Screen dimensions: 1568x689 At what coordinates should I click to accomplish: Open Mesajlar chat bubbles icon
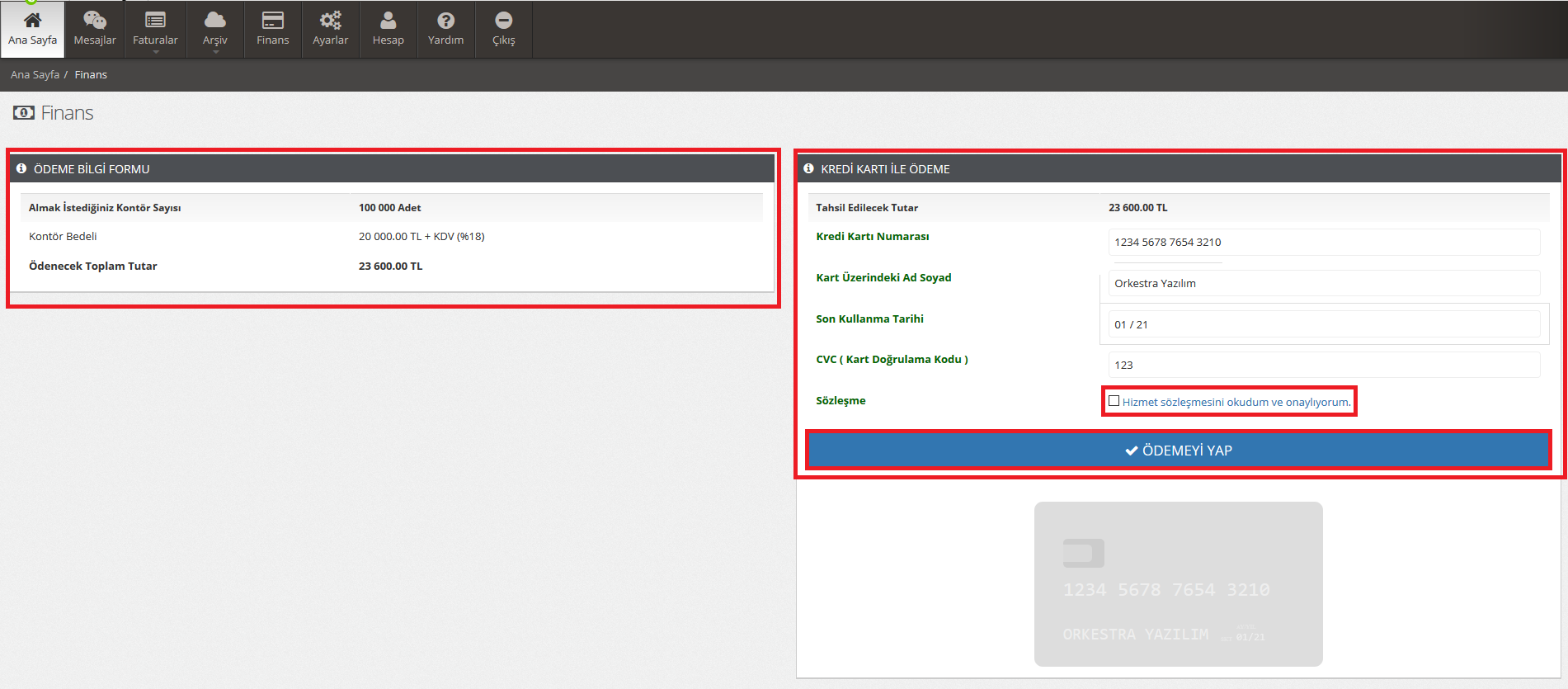(95, 20)
